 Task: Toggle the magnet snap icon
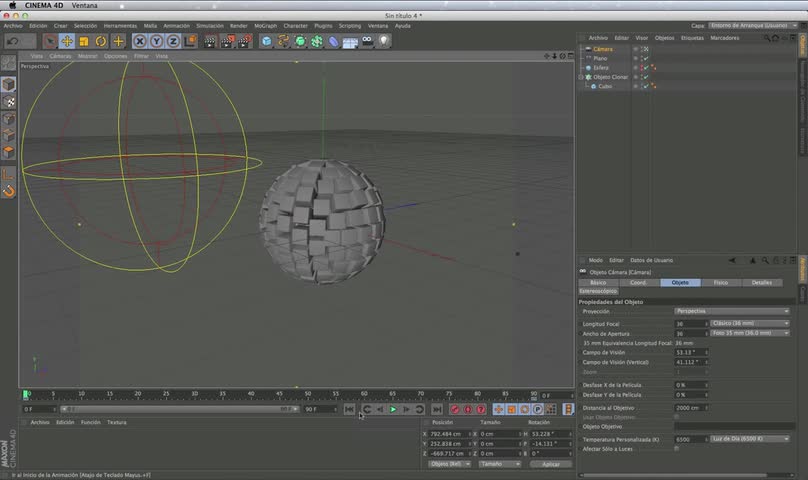tap(9, 191)
